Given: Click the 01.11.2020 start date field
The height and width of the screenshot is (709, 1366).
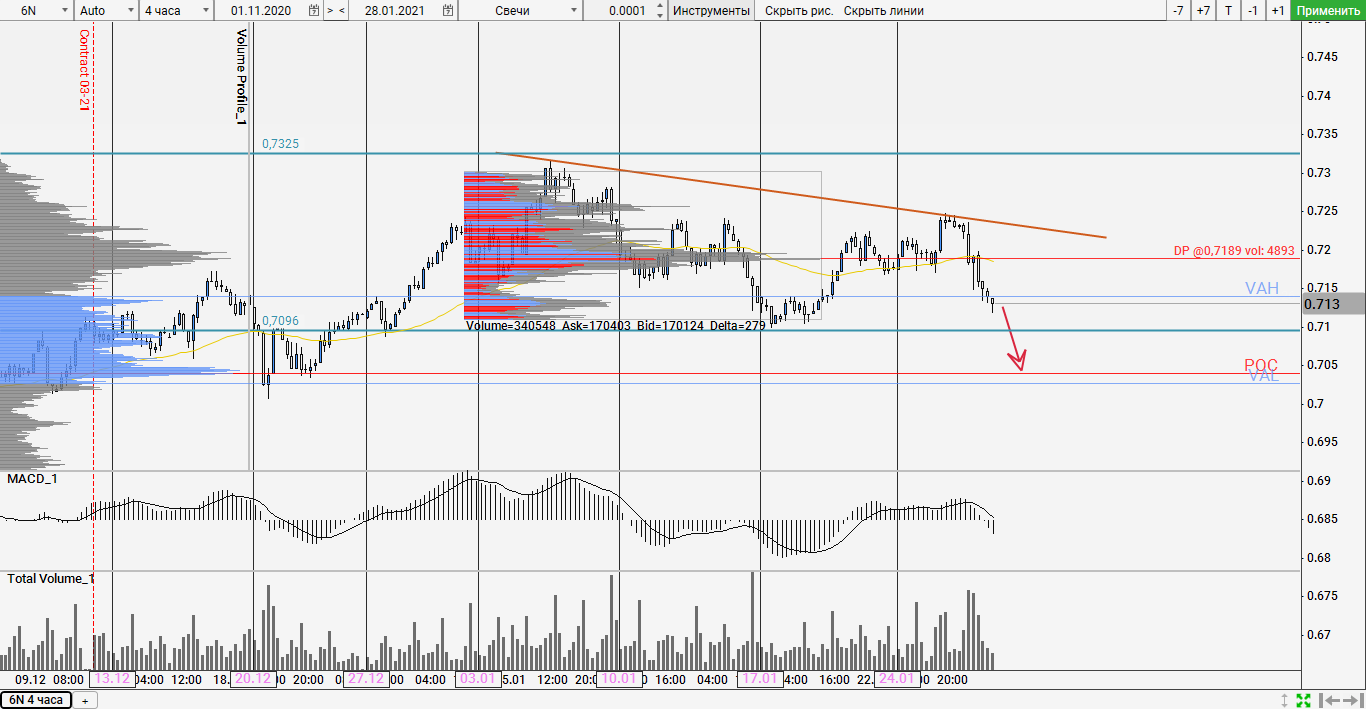Looking at the screenshot, I should [x=260, y=11].
